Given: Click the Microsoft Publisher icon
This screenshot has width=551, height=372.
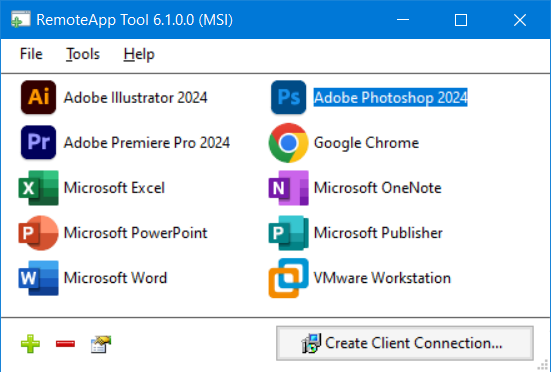Looking at the screenshot, I should (289, 233).
